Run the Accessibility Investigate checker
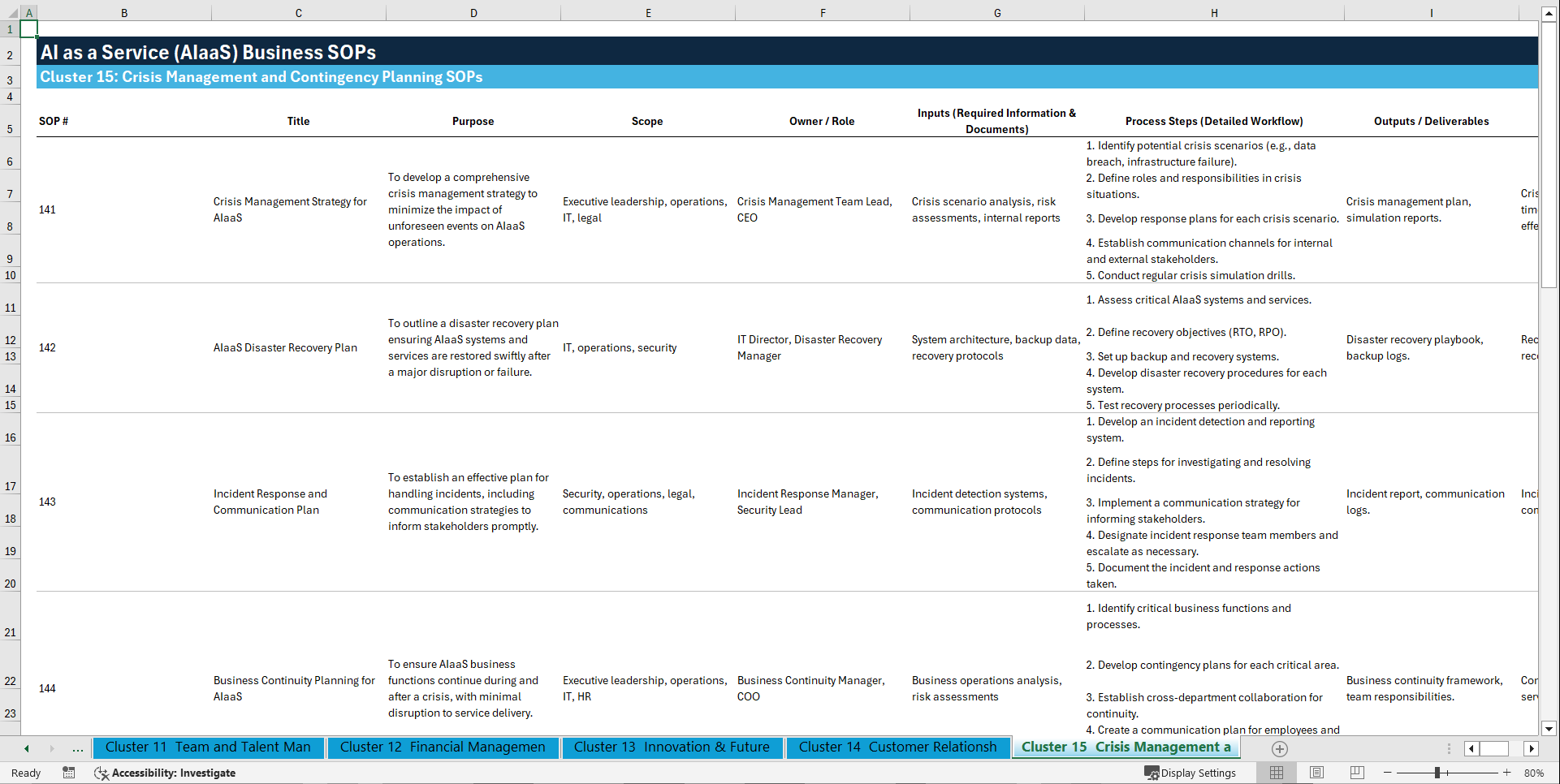Image resolution: width=1560 pixels, height=784 pixels. pyautogui.click(x=165, y=773)
